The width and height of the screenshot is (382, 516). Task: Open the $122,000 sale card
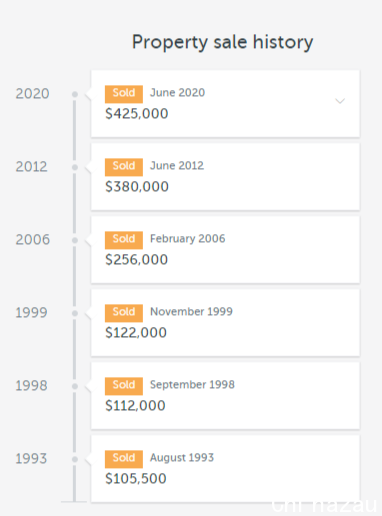225,323
